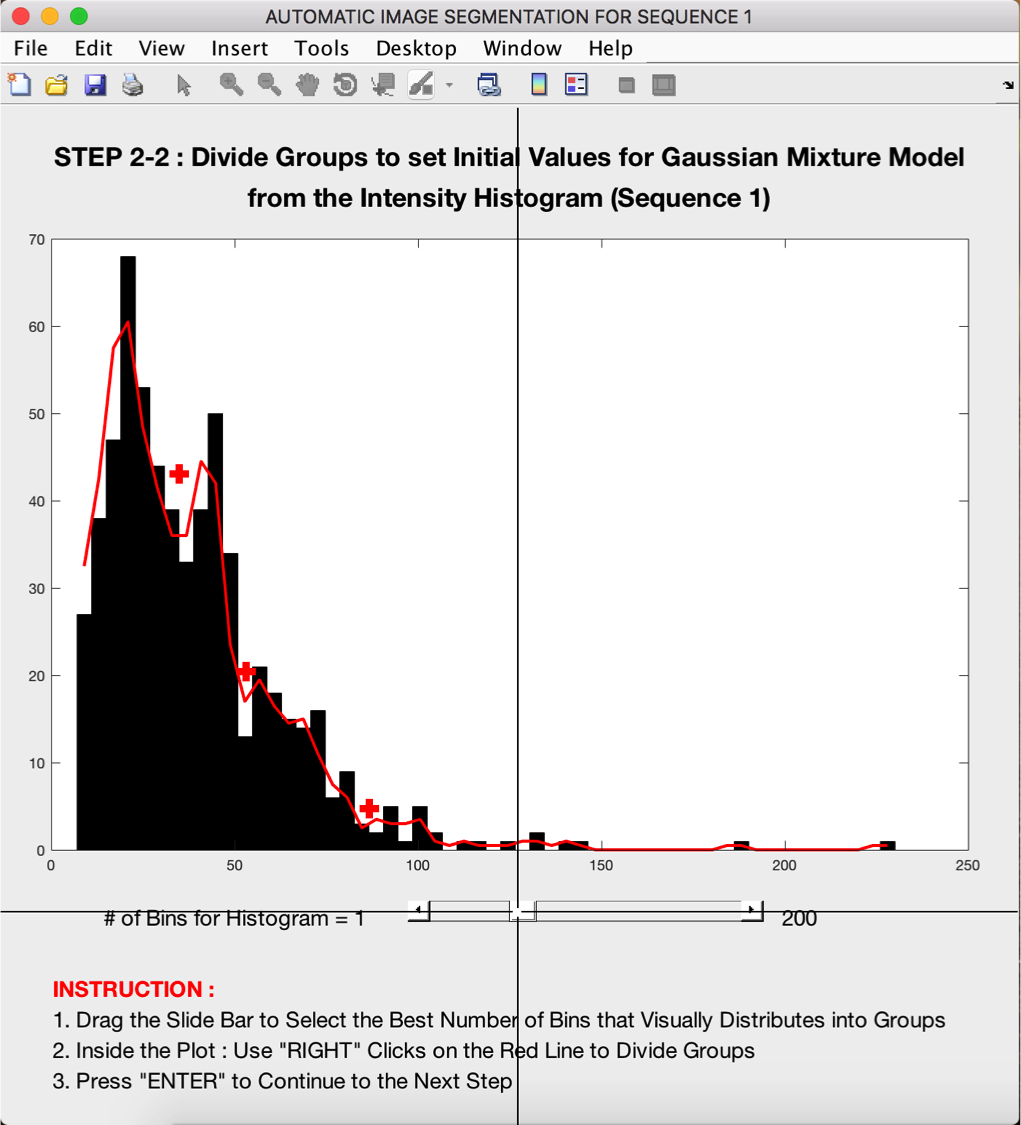Activate the Zoom In magnifier tool
The image size is (1021, 1125).
(231, 85)
